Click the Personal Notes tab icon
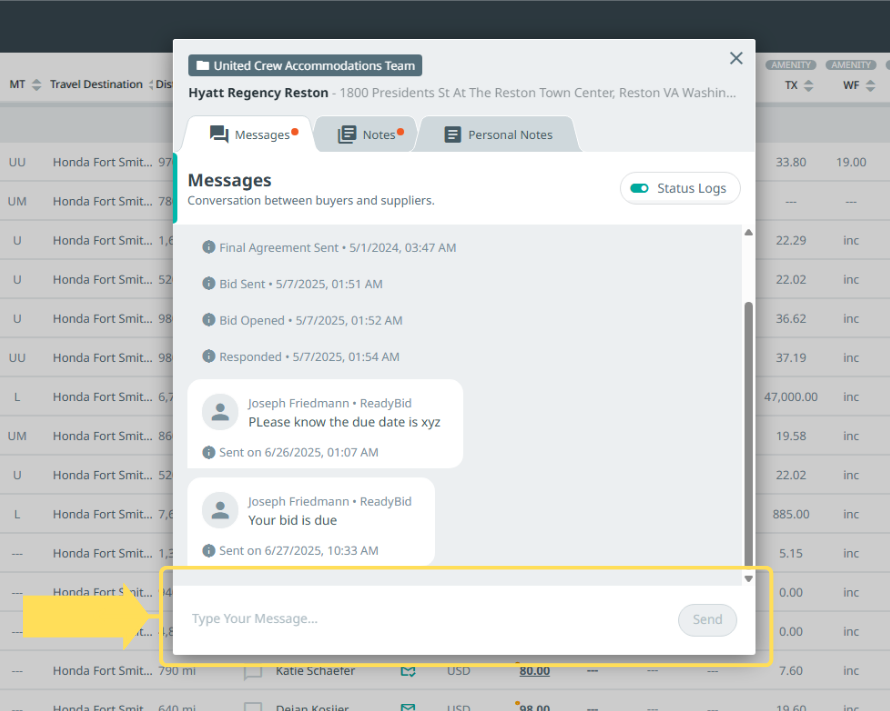The image size is (890, 711). coord(452,134)
